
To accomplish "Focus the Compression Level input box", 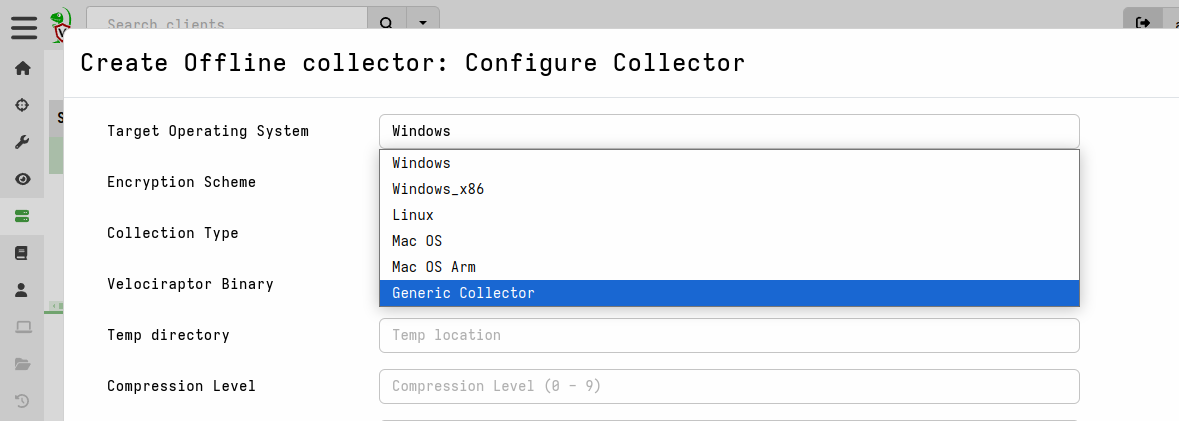I will 729,386.
